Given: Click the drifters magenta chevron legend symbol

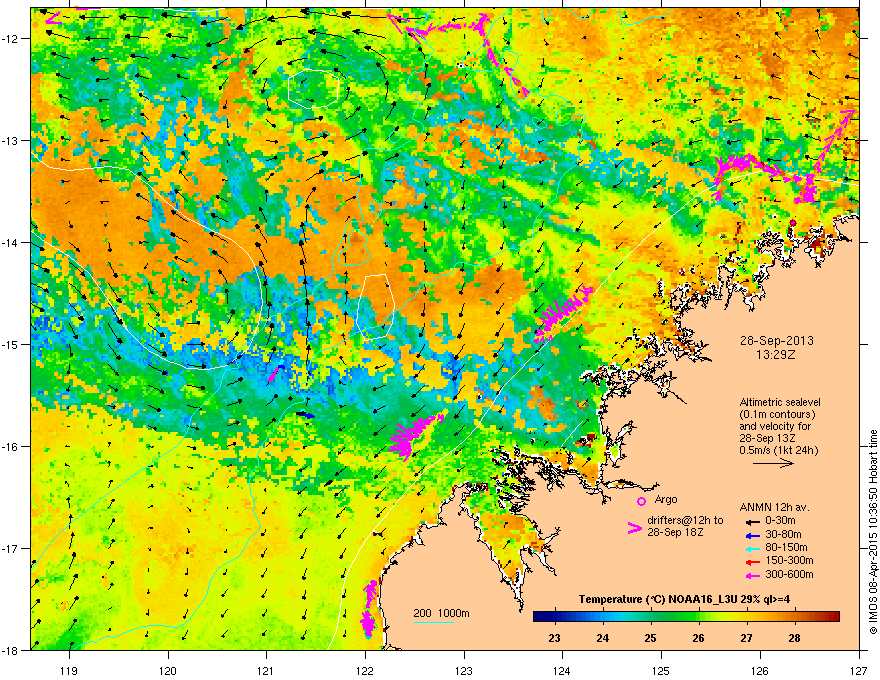Looking at the screenshot, I should (634, 527).
